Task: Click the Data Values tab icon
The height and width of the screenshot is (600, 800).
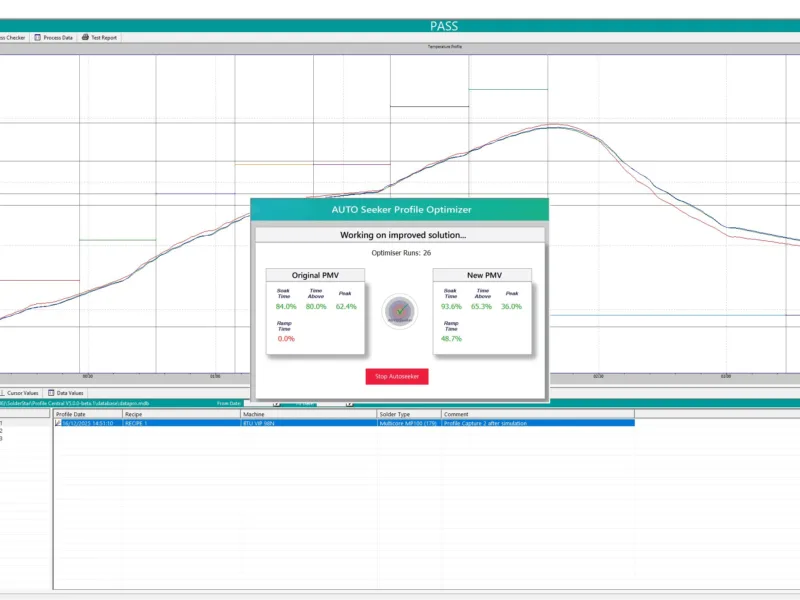Action: (x=51, y=393)
